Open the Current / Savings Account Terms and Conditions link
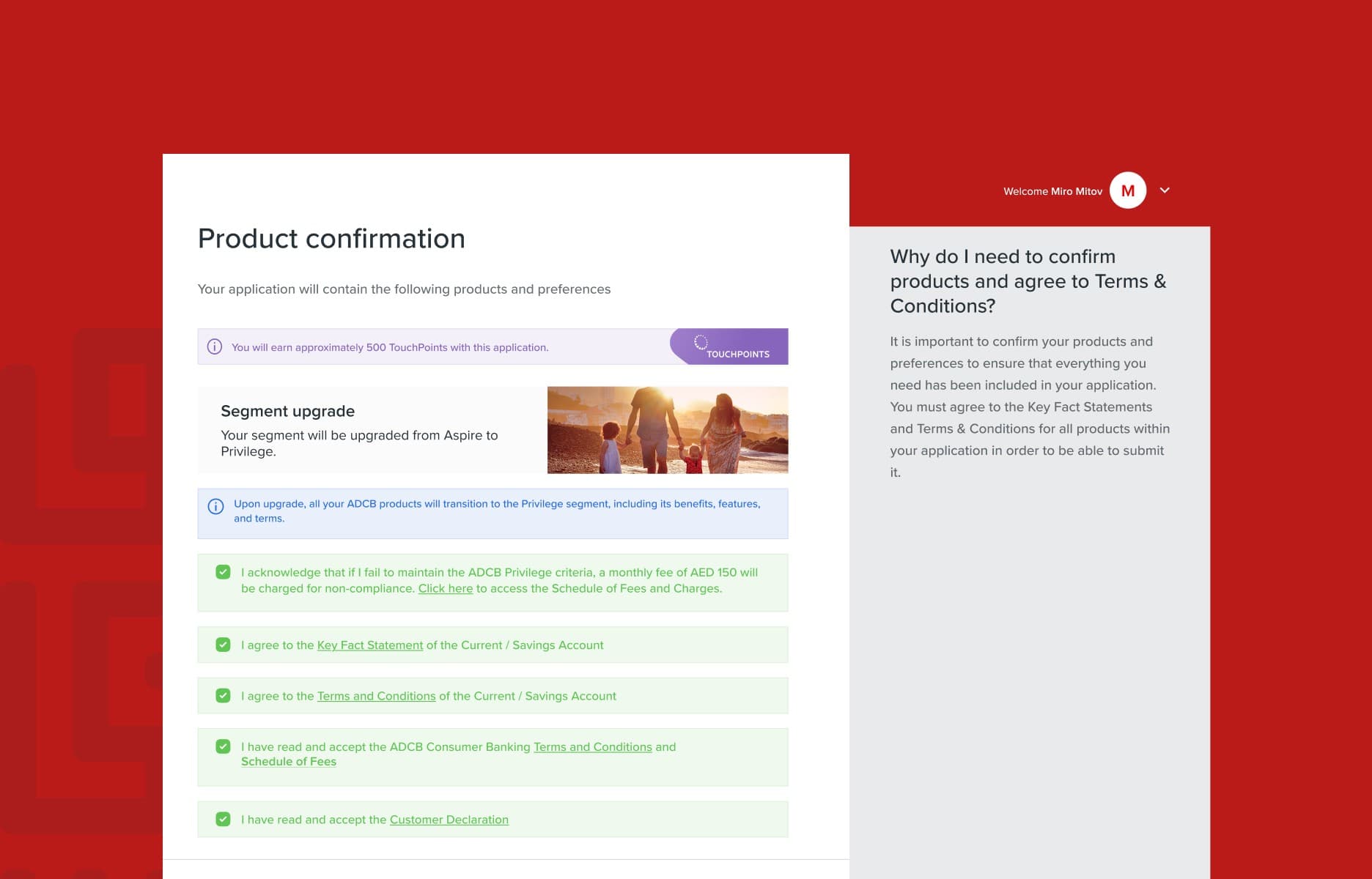This screenshot has width=1372, height=879. (376, 696)
